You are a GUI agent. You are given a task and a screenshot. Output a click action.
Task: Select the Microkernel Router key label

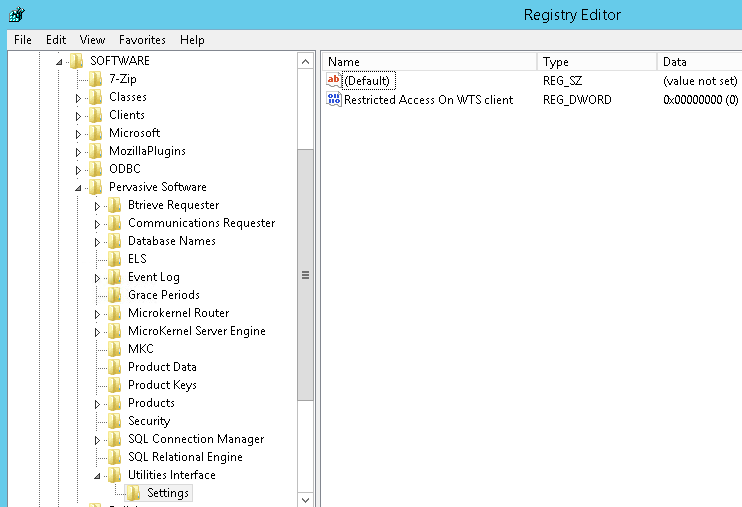tap(178, 313)
